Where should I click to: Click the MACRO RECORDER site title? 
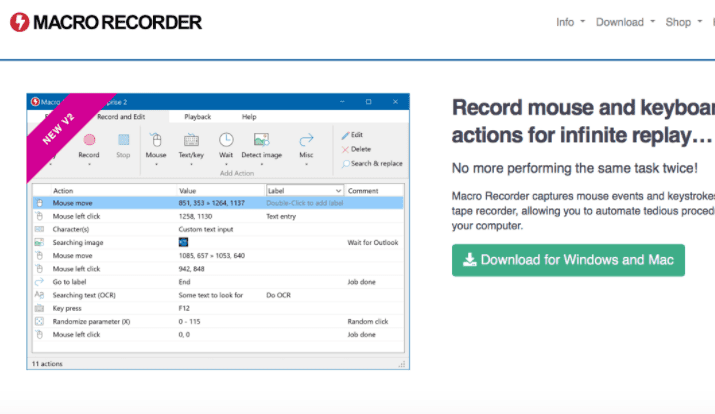coord(117,22)
